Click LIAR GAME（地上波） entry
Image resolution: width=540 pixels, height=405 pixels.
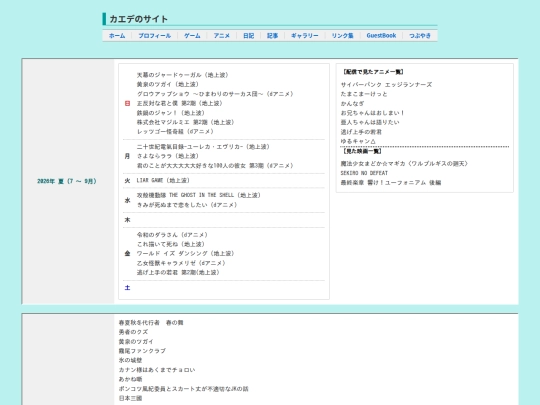coord(163,180)
